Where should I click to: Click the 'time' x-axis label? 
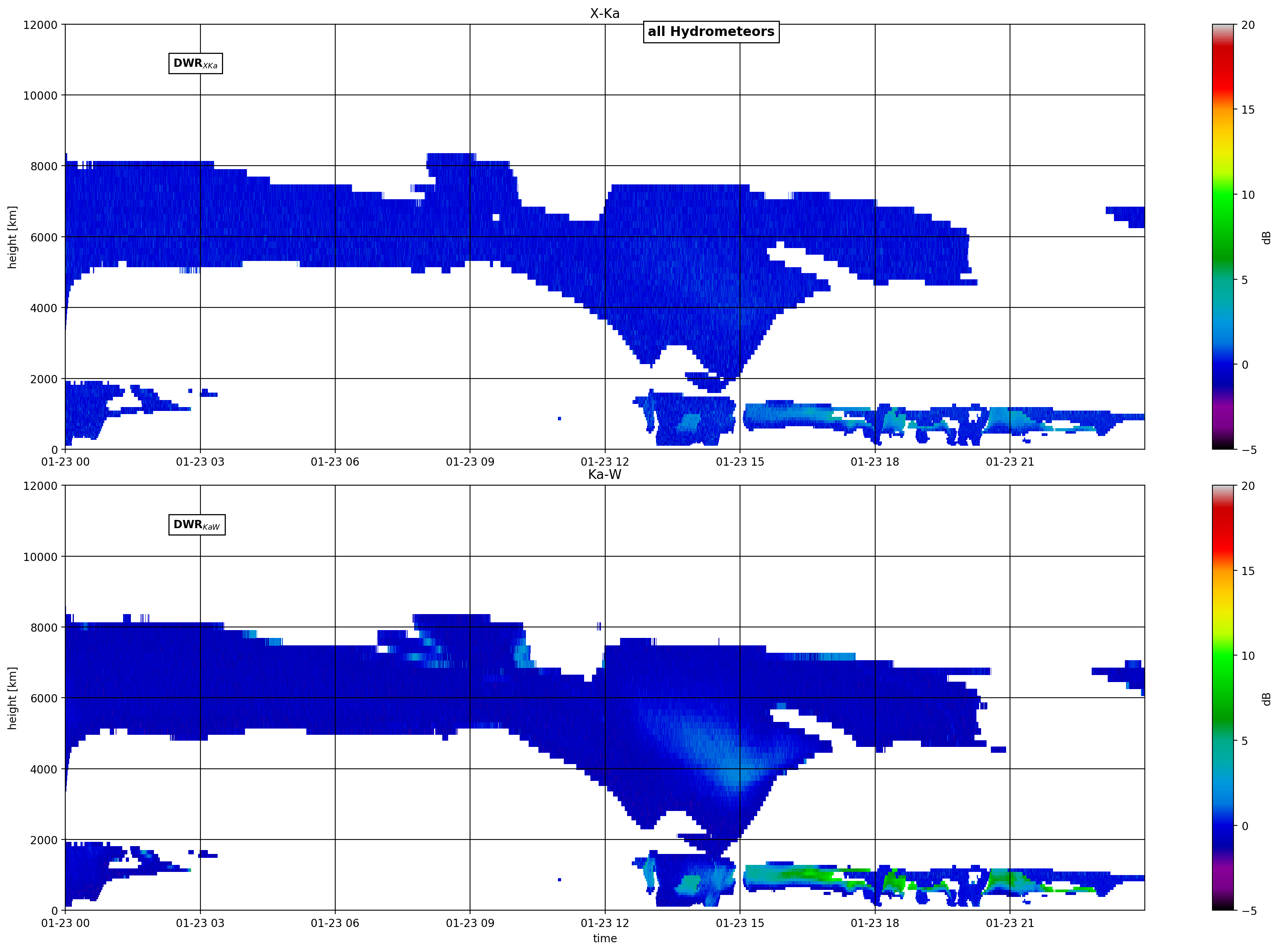(x=604, y=938)
